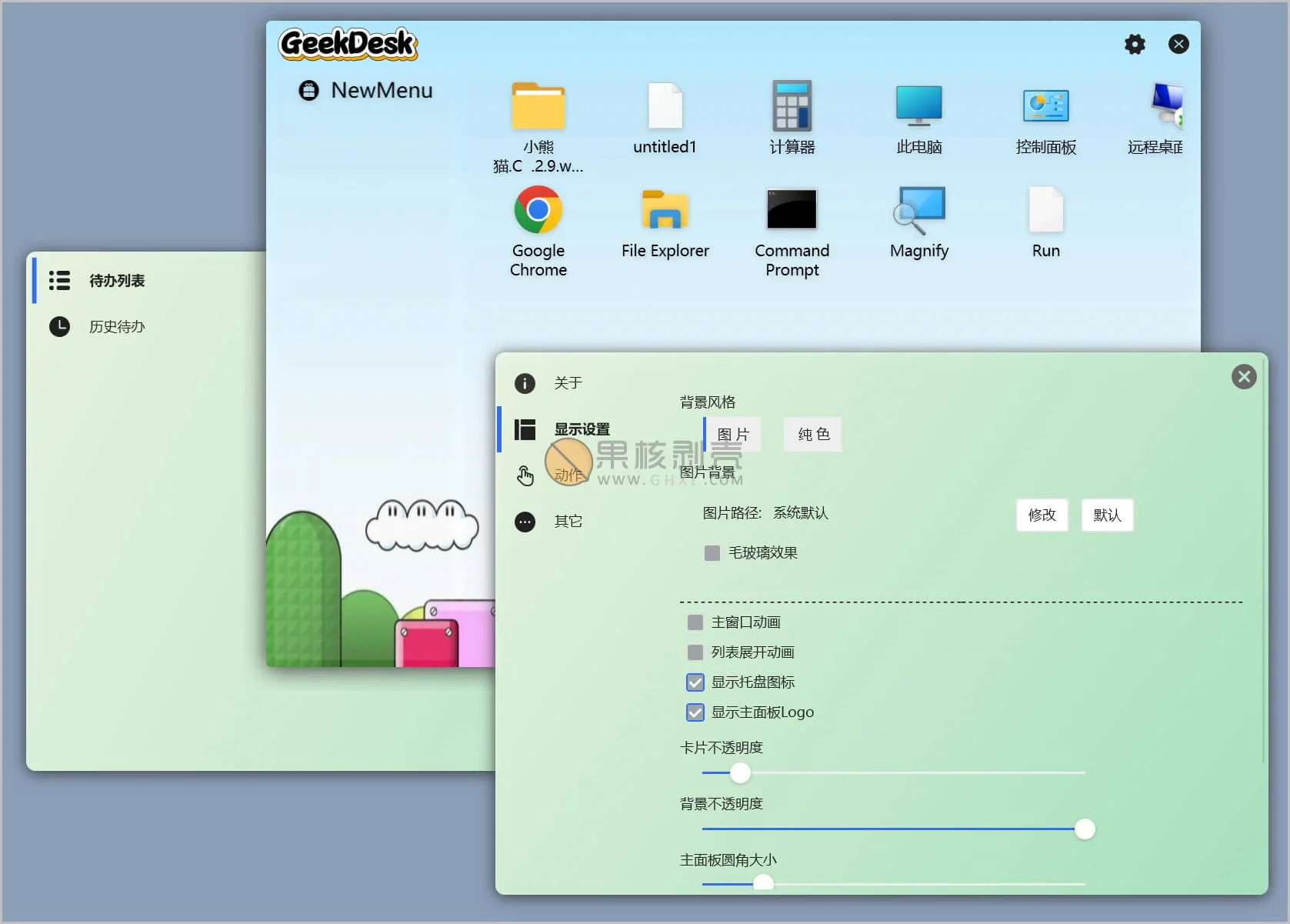Uncheck the 显示主面板Logo checkbox
The image size is (1290, 924).
tap(695, 712)
